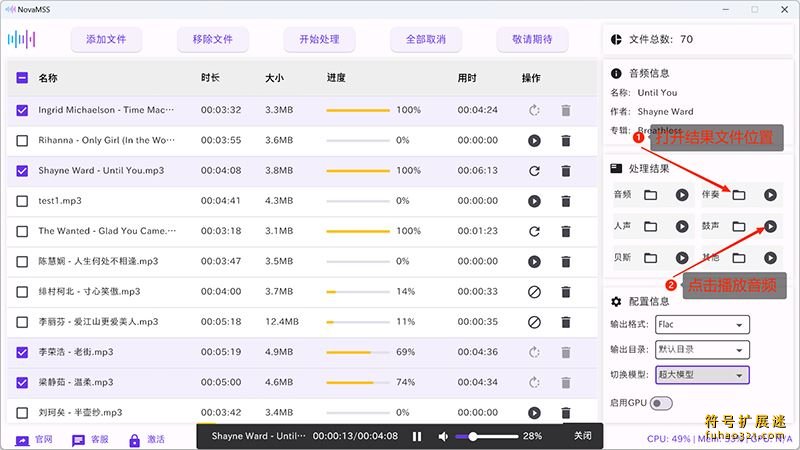800x450 pixels.
Task: Check the 刘珂矣 - 半壶纱.mp3 checkbox
Action: (x=22, y=413)
